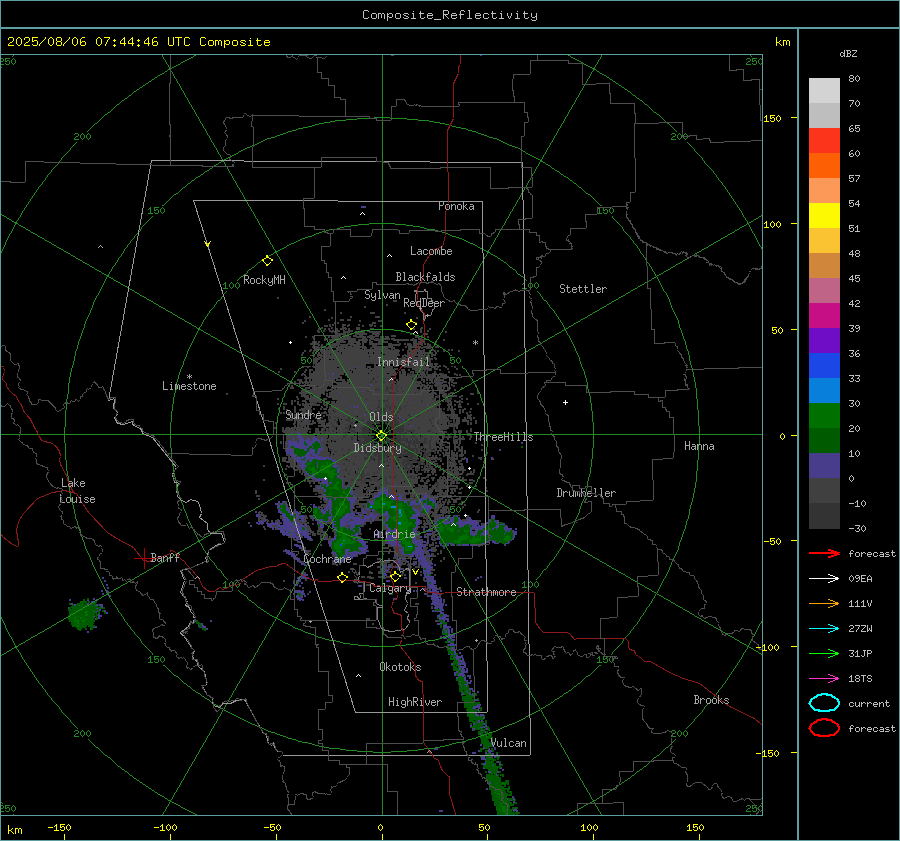Click the Drumheller city label

click(586, 493)
